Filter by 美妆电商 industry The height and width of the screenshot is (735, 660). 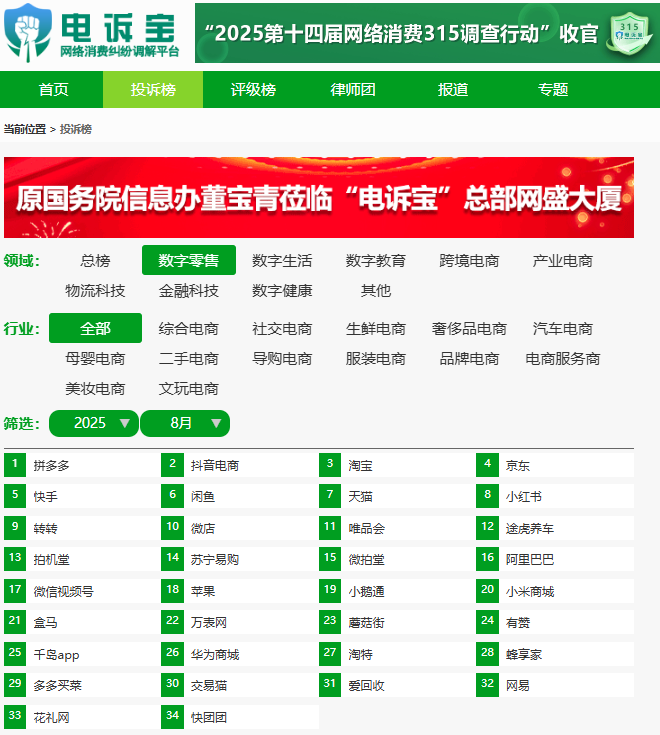95,389
